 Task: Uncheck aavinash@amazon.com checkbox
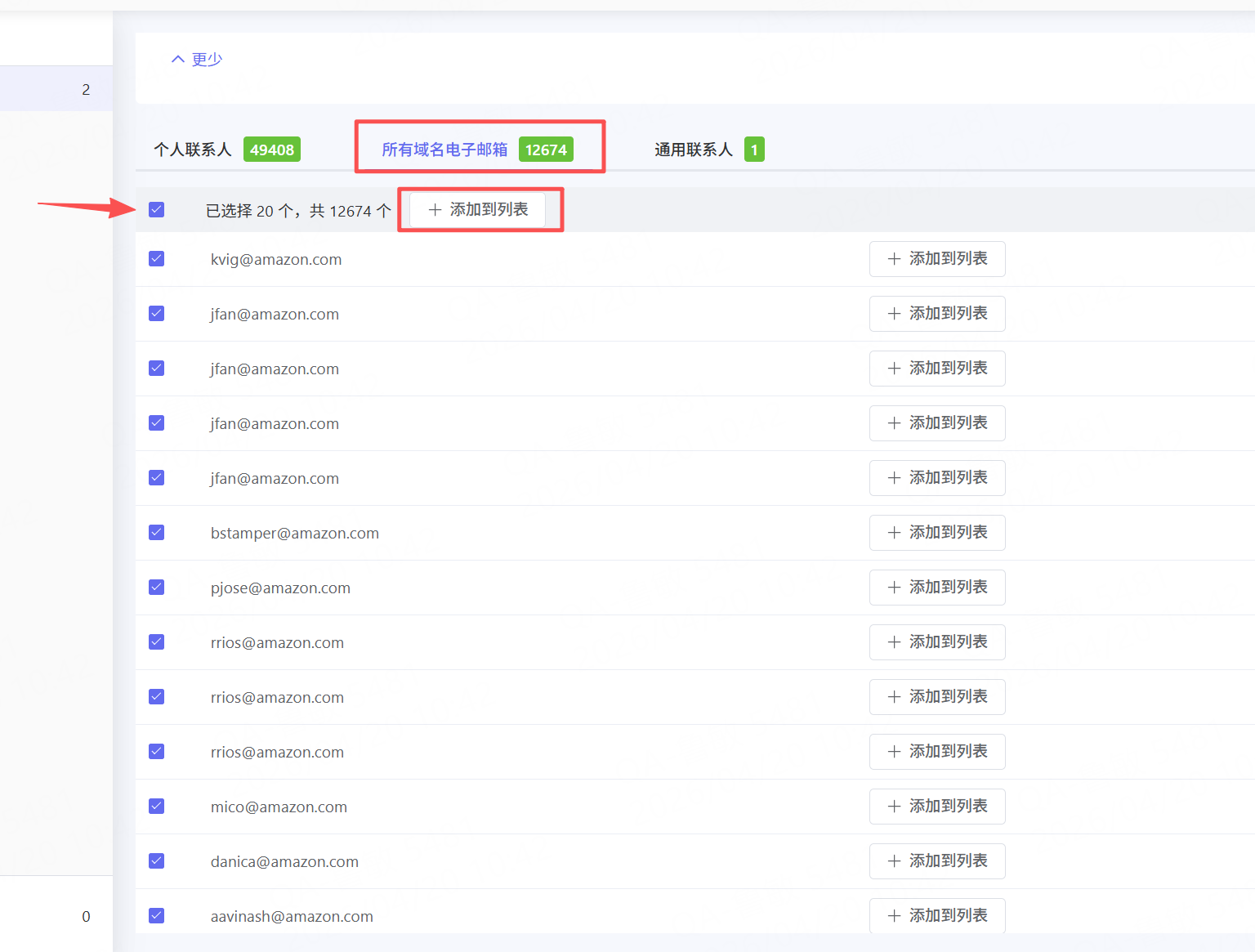157,916
